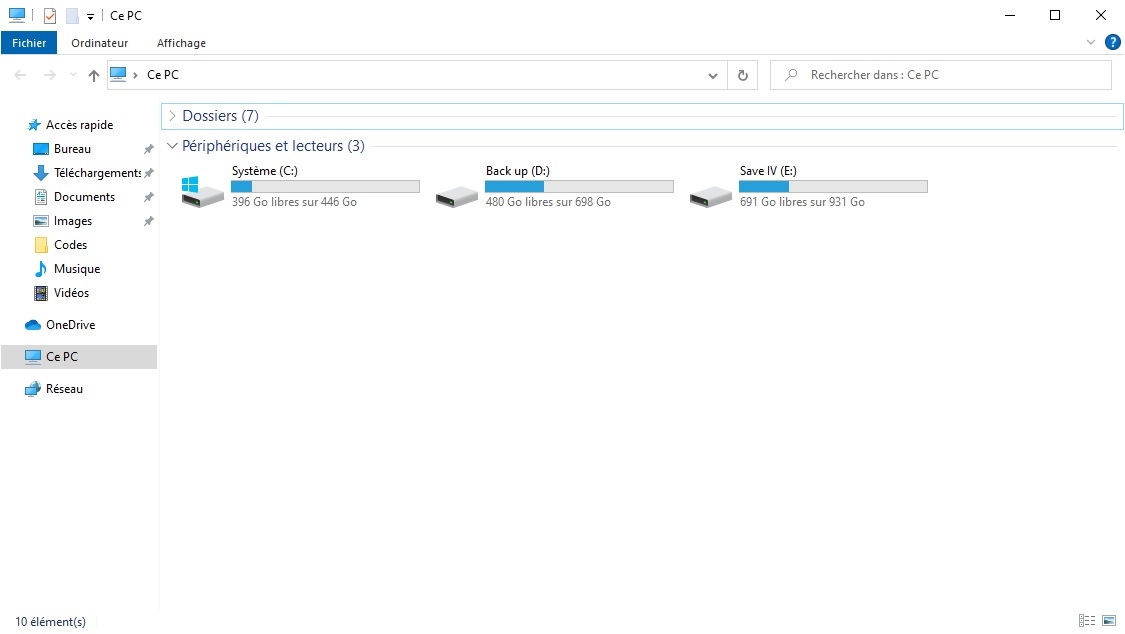
Task: Click the Ce PC address bar breadcrumb
Action: click(163, 75)
